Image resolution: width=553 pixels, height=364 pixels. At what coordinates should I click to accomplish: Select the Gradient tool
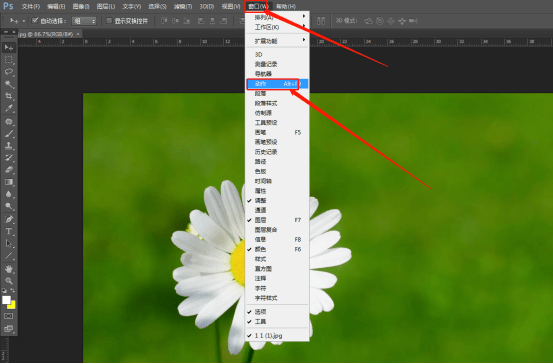(x=9, y=182)
